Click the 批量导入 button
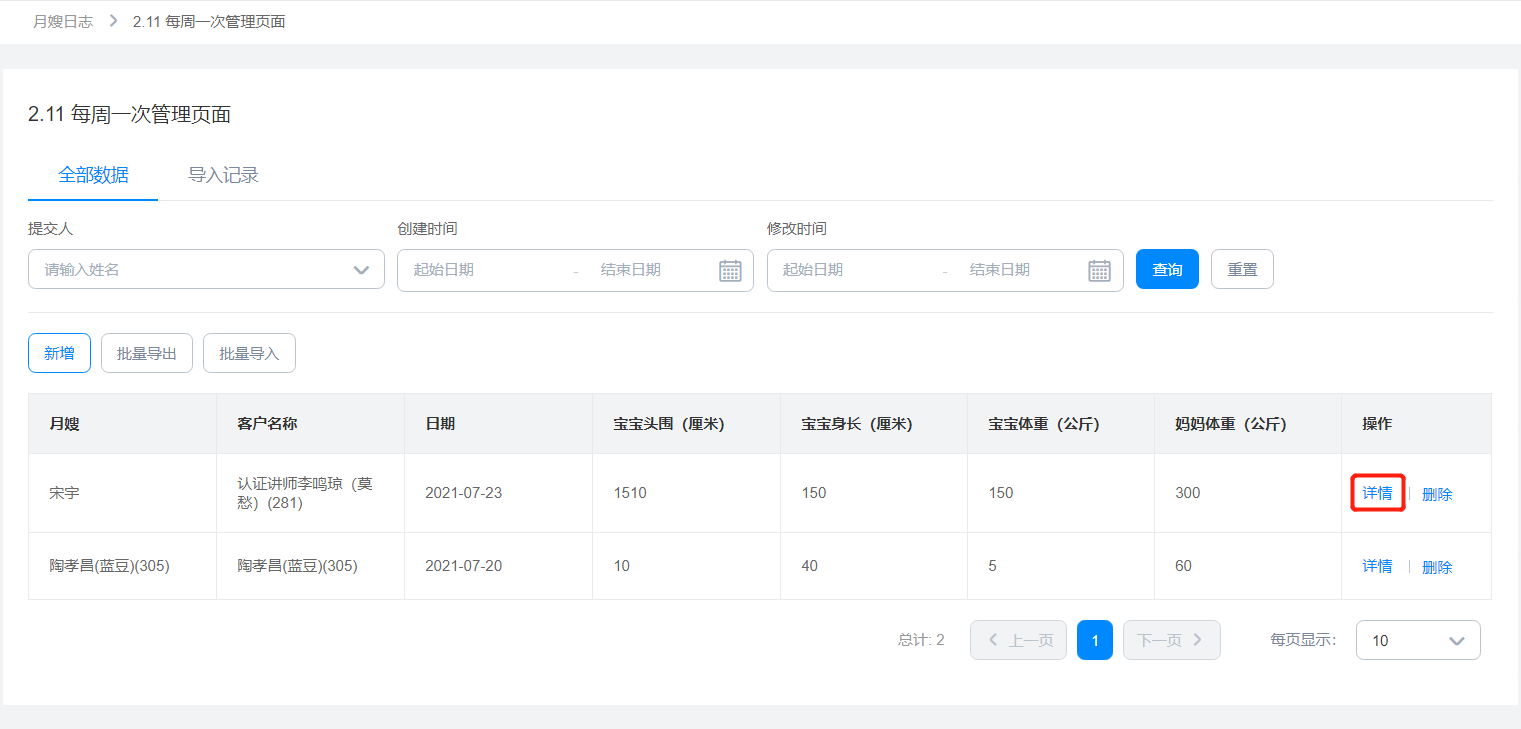 coord(249,353)
